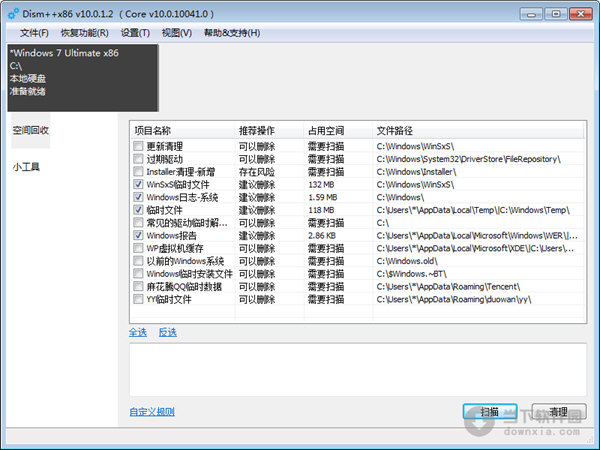Check the Windows临时安装文件 checkbox
The width and height of the screenshot is (600, 450).
pyautogui.click(x=138, y=274)
